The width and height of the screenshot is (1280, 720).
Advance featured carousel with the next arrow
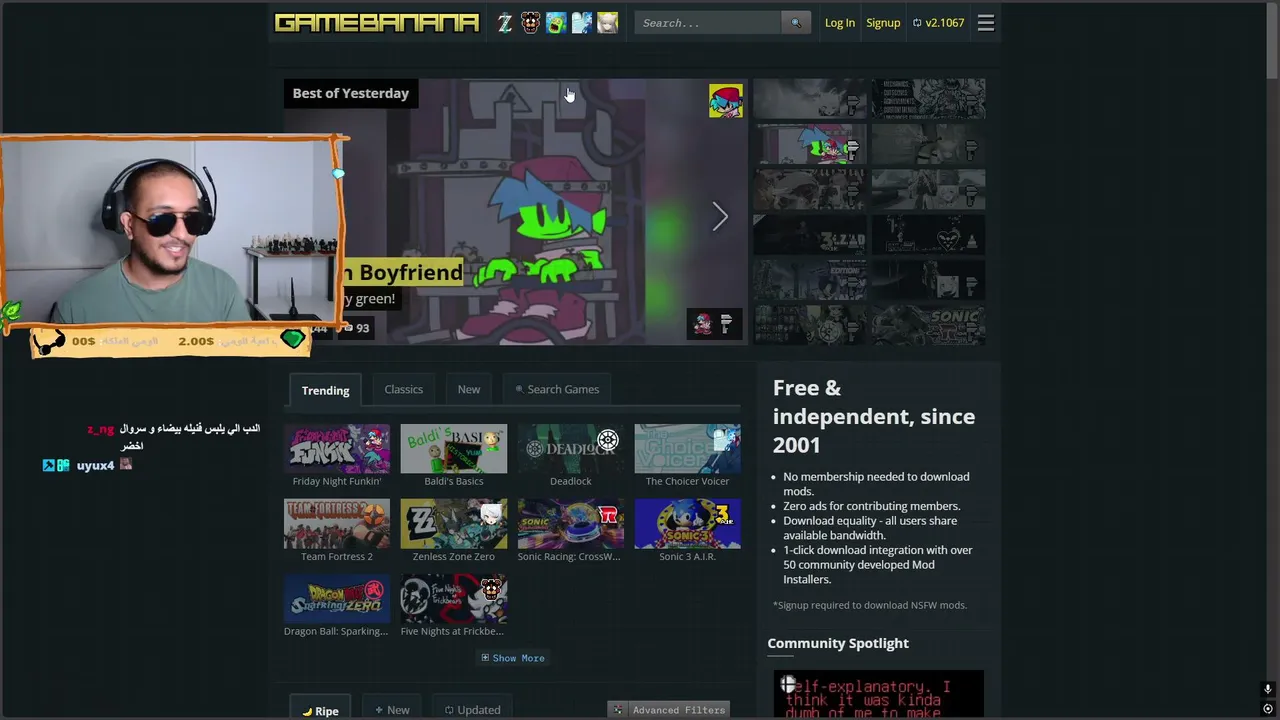tap(720, 216)
